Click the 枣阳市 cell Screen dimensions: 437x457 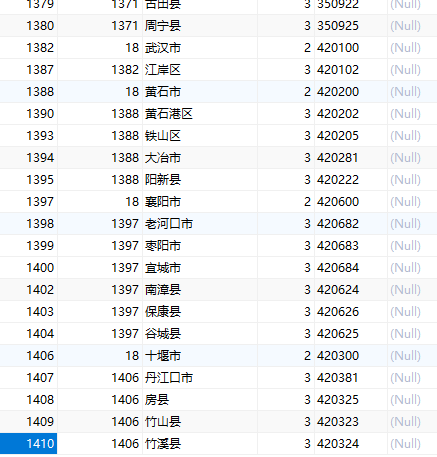click(200, 246)
